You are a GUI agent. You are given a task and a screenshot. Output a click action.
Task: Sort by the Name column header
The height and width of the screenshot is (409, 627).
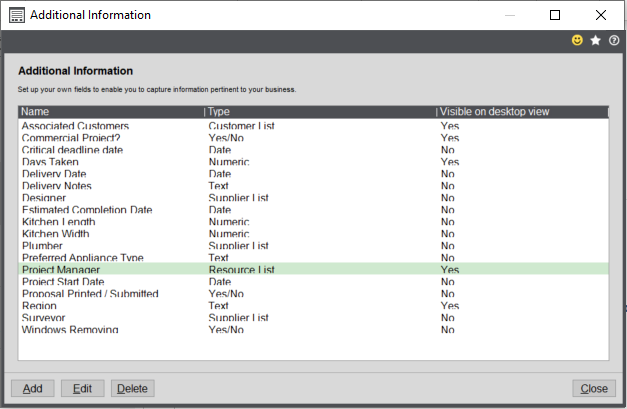[x=110, y=112]
